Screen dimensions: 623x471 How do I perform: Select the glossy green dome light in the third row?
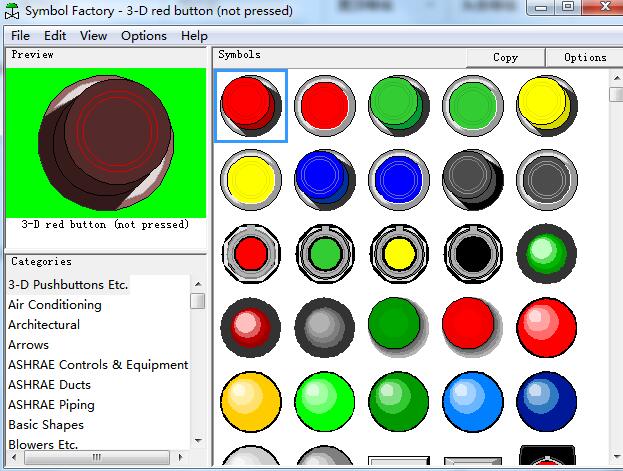(x=546, y=252)
